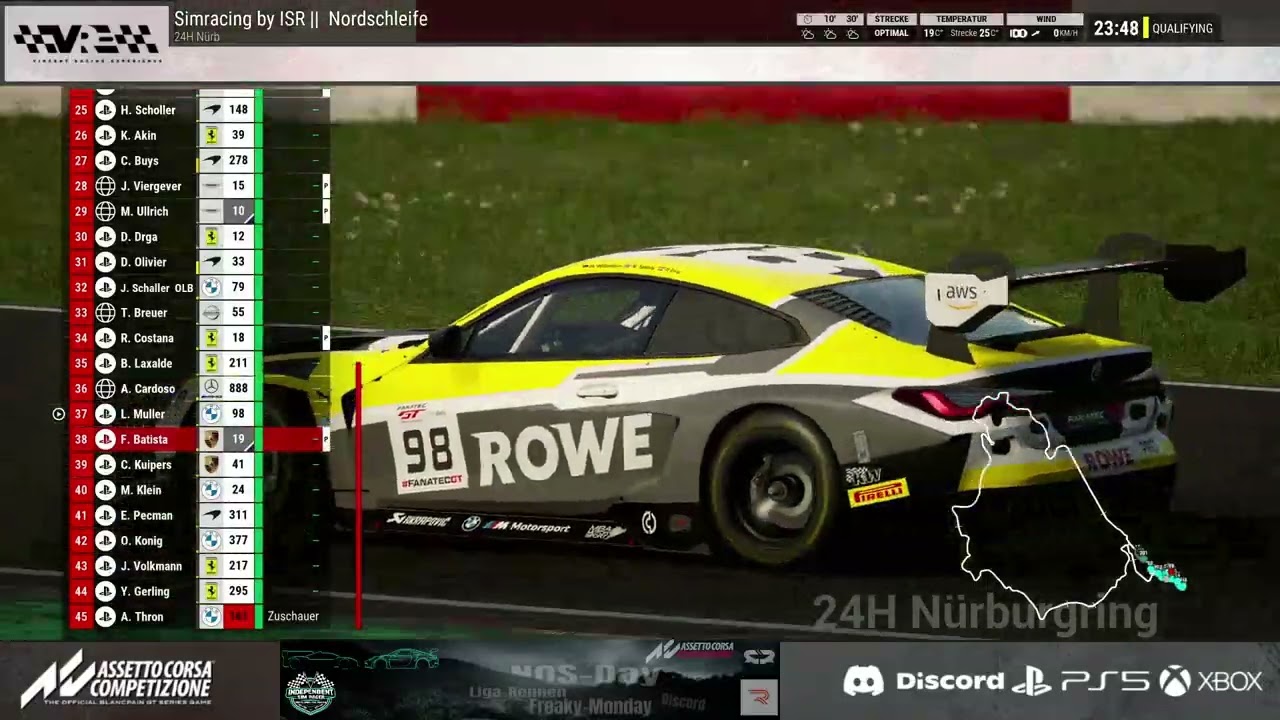Image resolution: width=1280 pixels, height=720 pixels.
Task: Click car number 211 for B. Laxalde
Action: pos(238,363)
